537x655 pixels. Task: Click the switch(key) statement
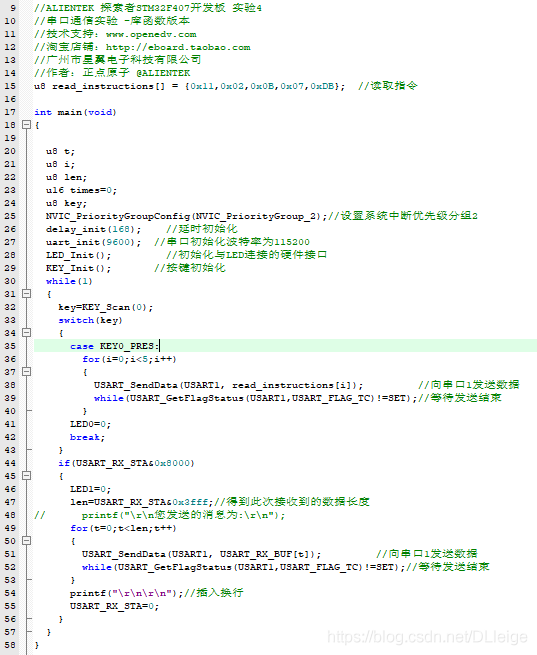(x=90, y=320)
